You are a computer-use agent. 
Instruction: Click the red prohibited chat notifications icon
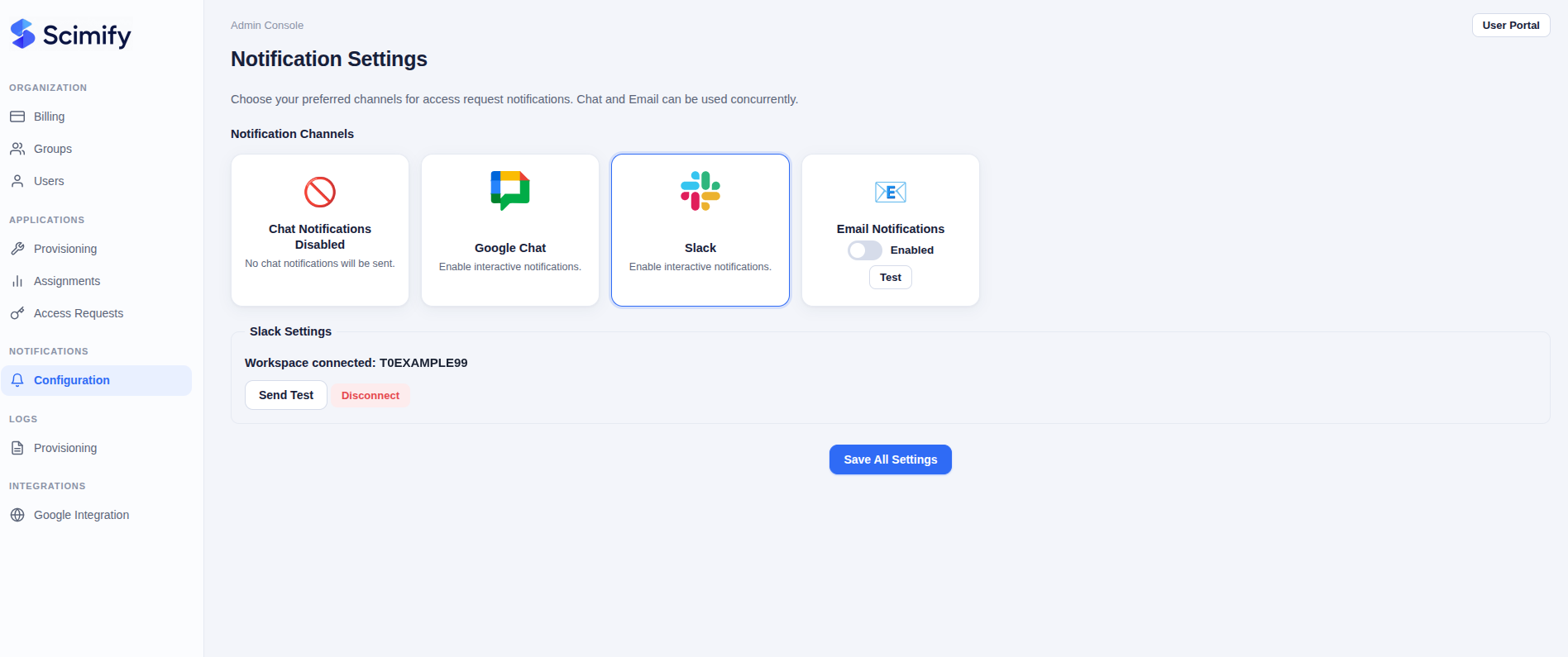click(x=320, y=192)
